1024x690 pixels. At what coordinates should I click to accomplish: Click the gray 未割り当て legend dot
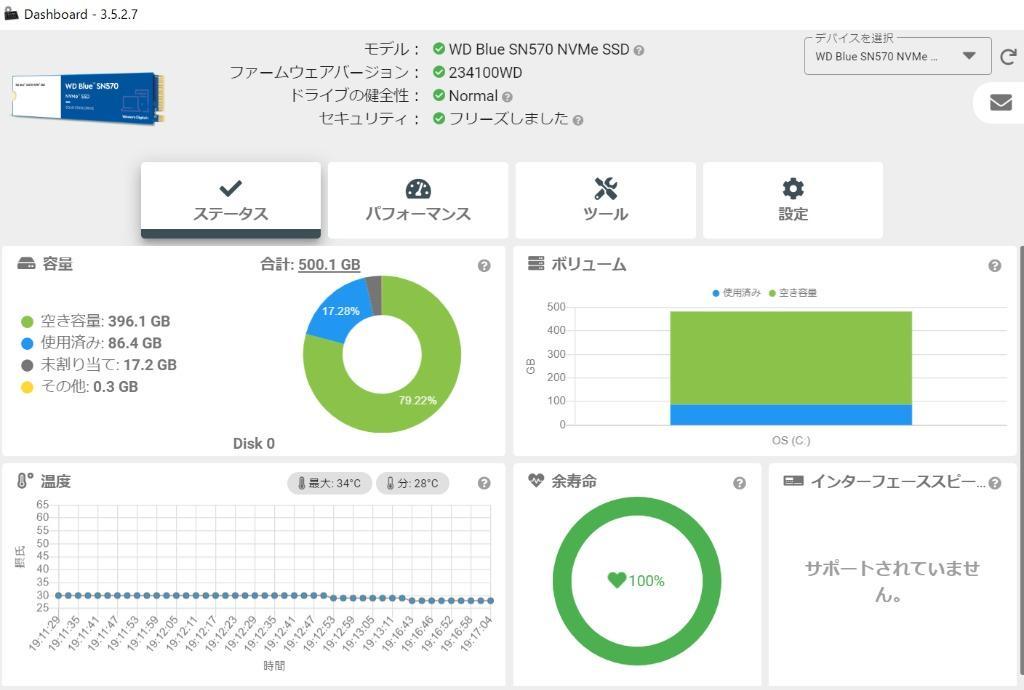coord(27,366)
